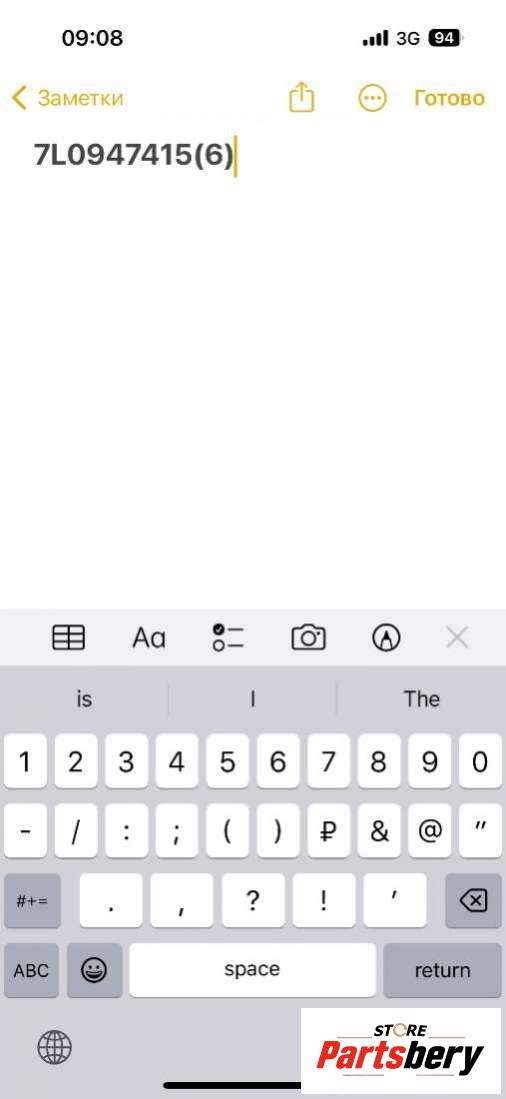Tap Готово to finish editing
506x1099 pixels.
449,97
